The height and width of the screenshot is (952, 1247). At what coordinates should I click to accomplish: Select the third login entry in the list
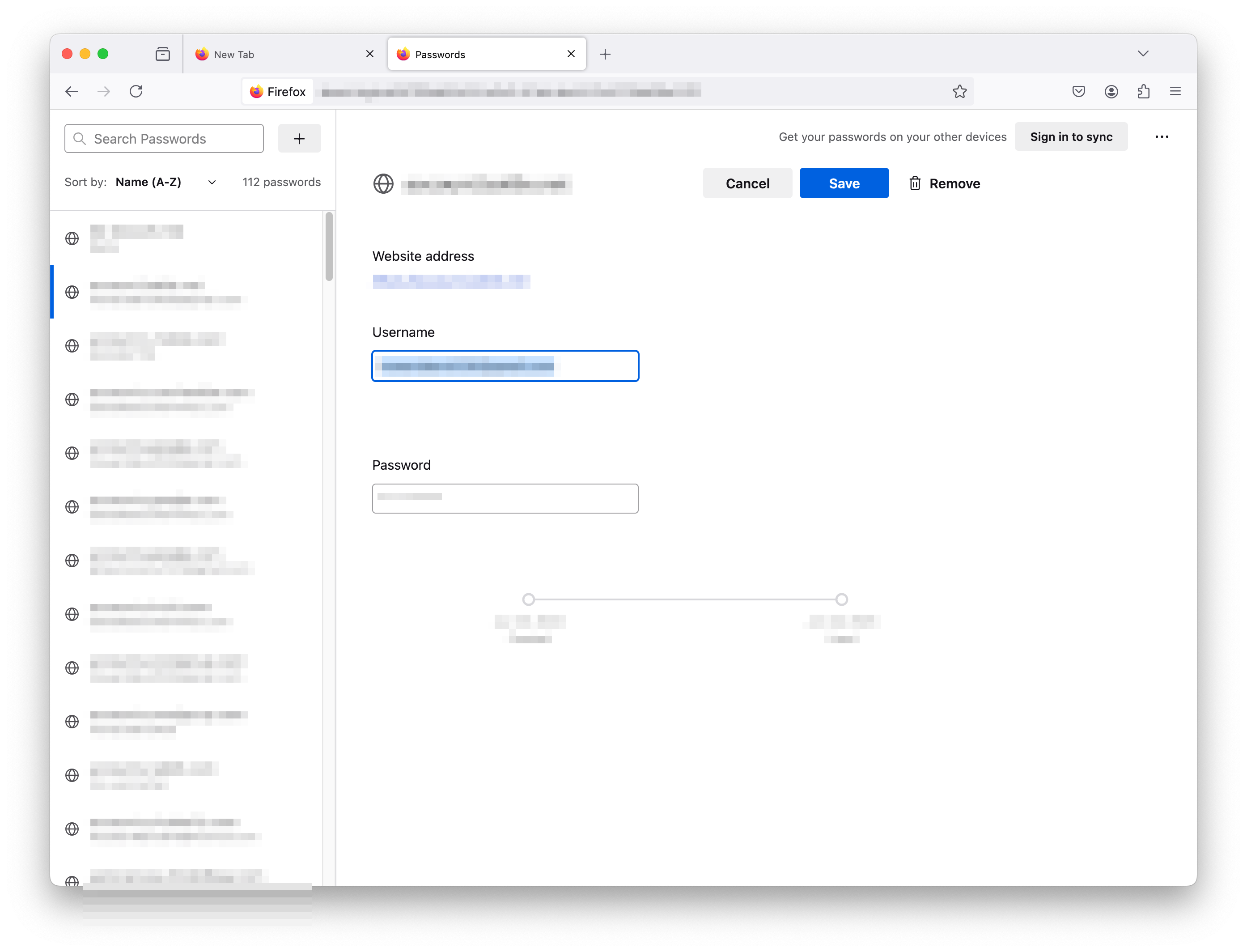coord(187,346)
